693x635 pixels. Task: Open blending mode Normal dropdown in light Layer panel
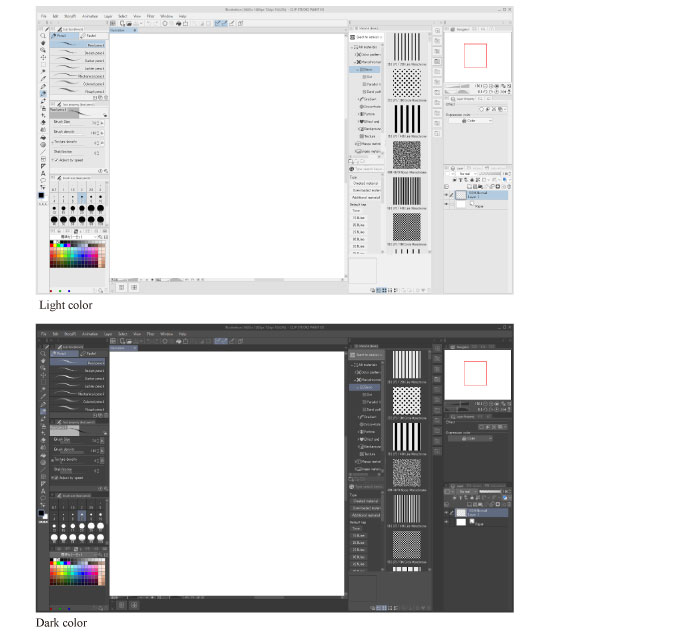[466, 174]
